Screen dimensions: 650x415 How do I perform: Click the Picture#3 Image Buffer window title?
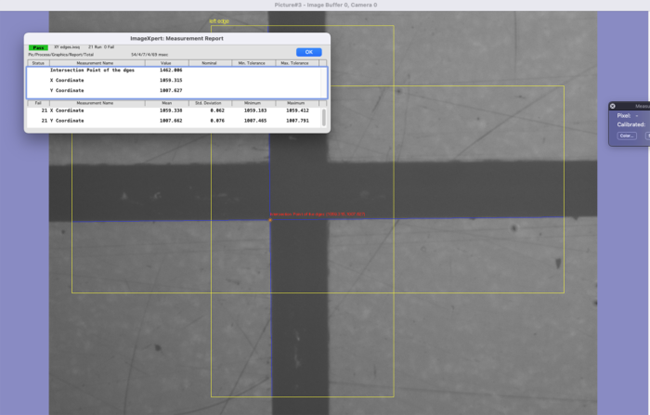coord(325,5)
